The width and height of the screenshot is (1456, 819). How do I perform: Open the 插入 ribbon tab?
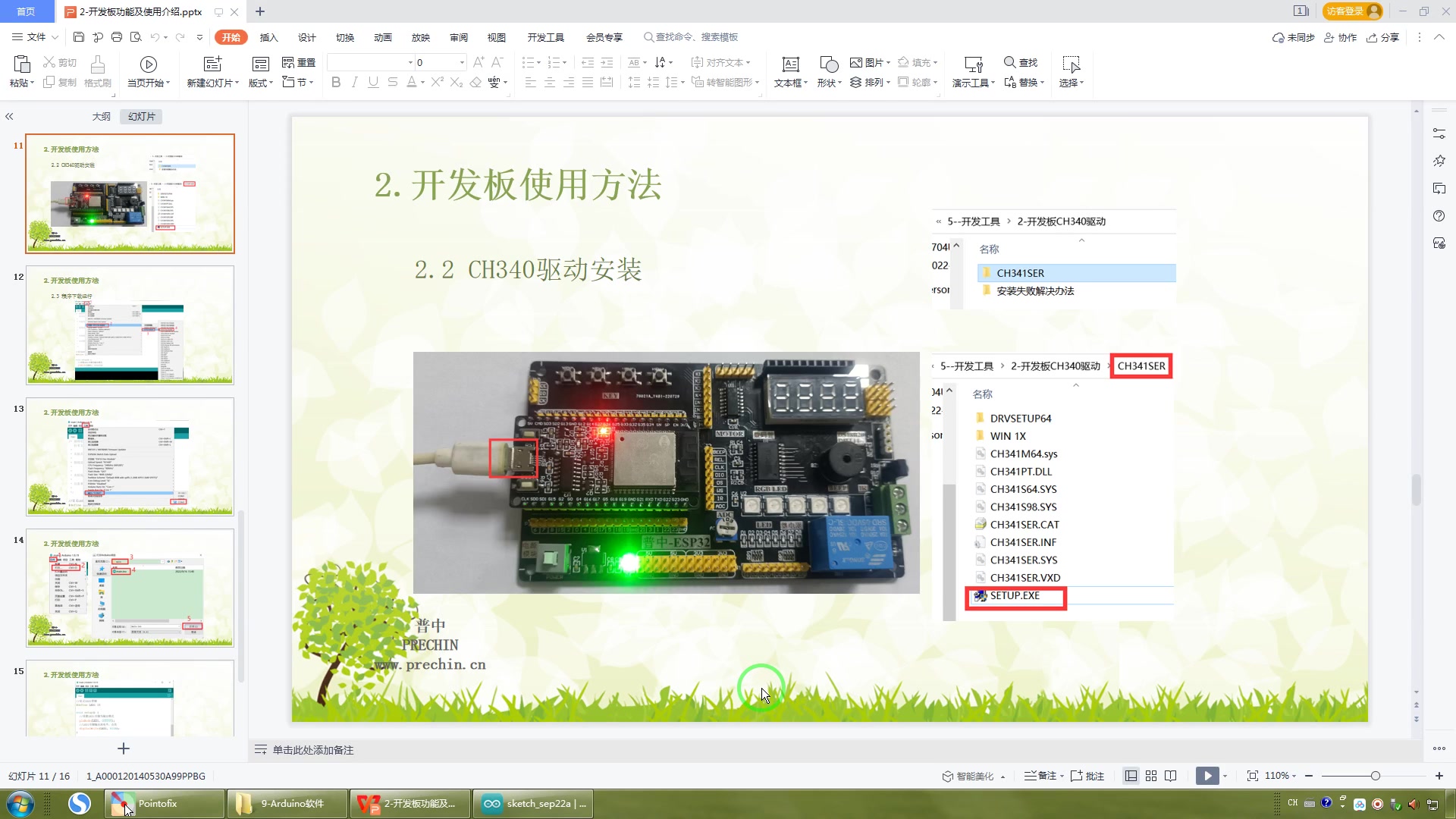coord(268,37)
